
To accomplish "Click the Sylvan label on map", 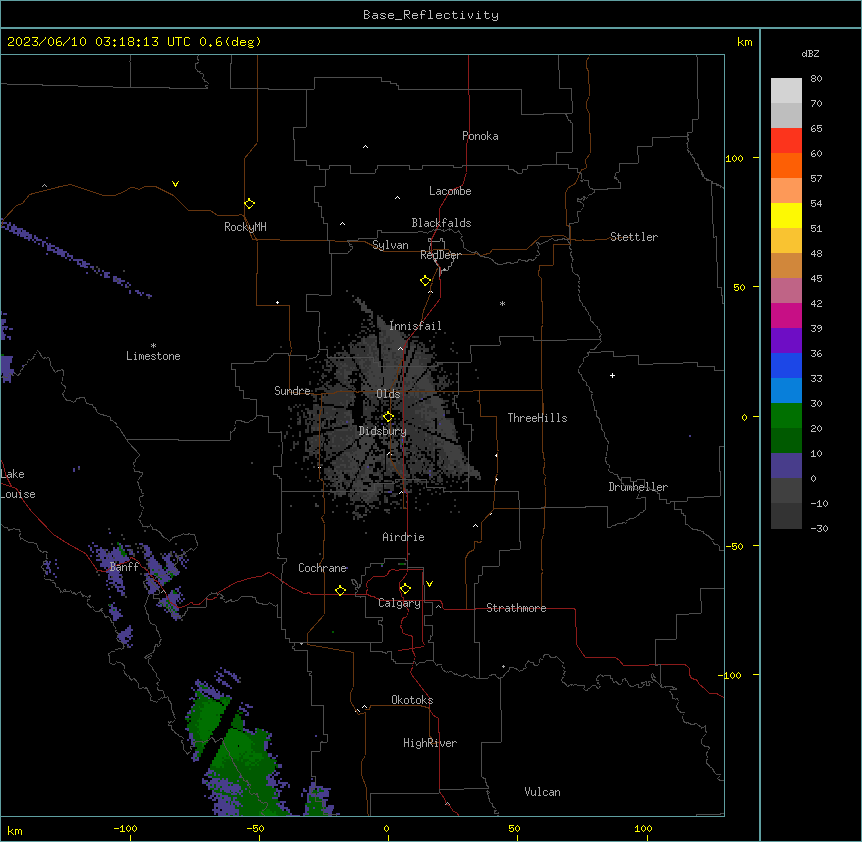I will 390,245.
